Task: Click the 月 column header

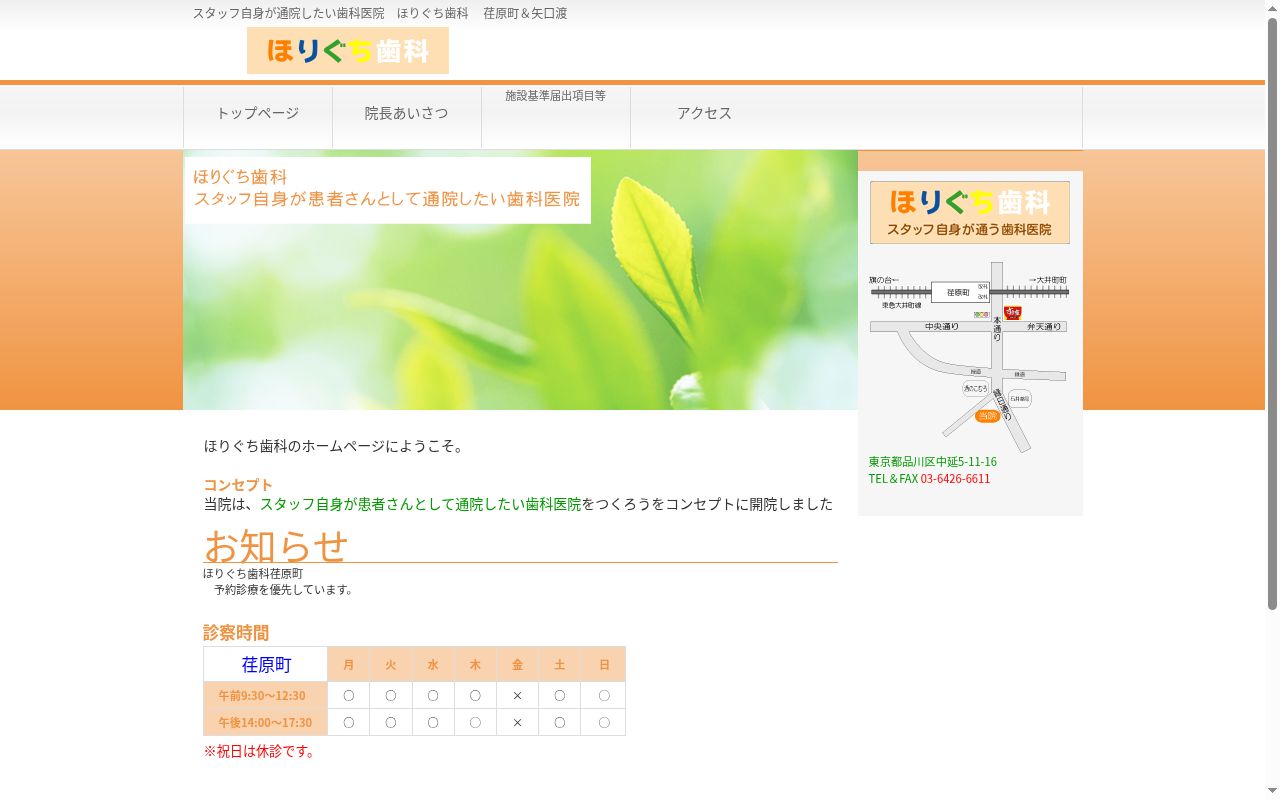Action: (349, 665)
